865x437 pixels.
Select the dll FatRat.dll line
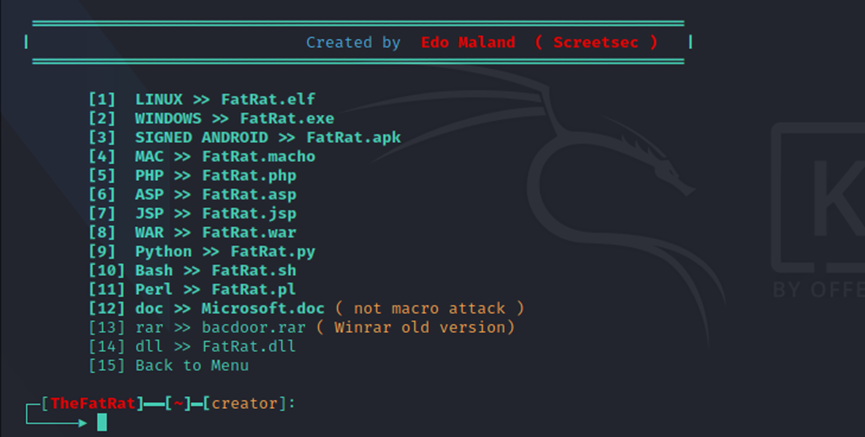192,346
